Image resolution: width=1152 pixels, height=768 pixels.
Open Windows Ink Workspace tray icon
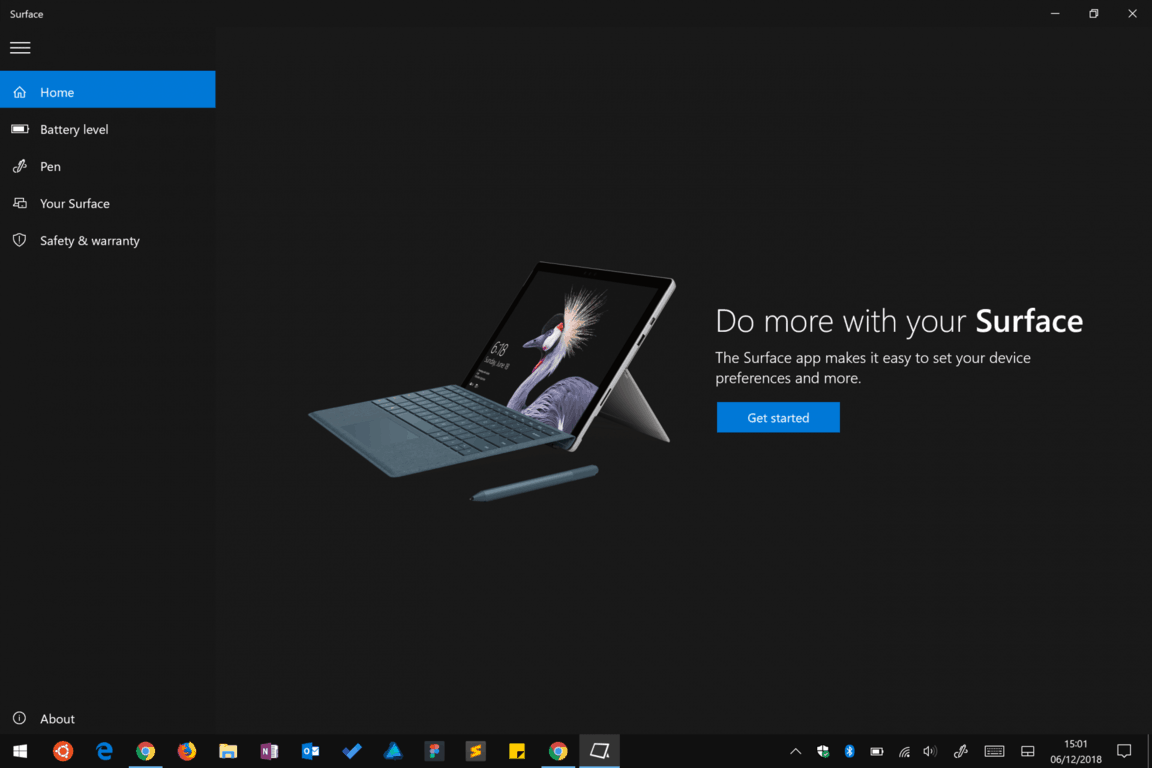[960, 751]
